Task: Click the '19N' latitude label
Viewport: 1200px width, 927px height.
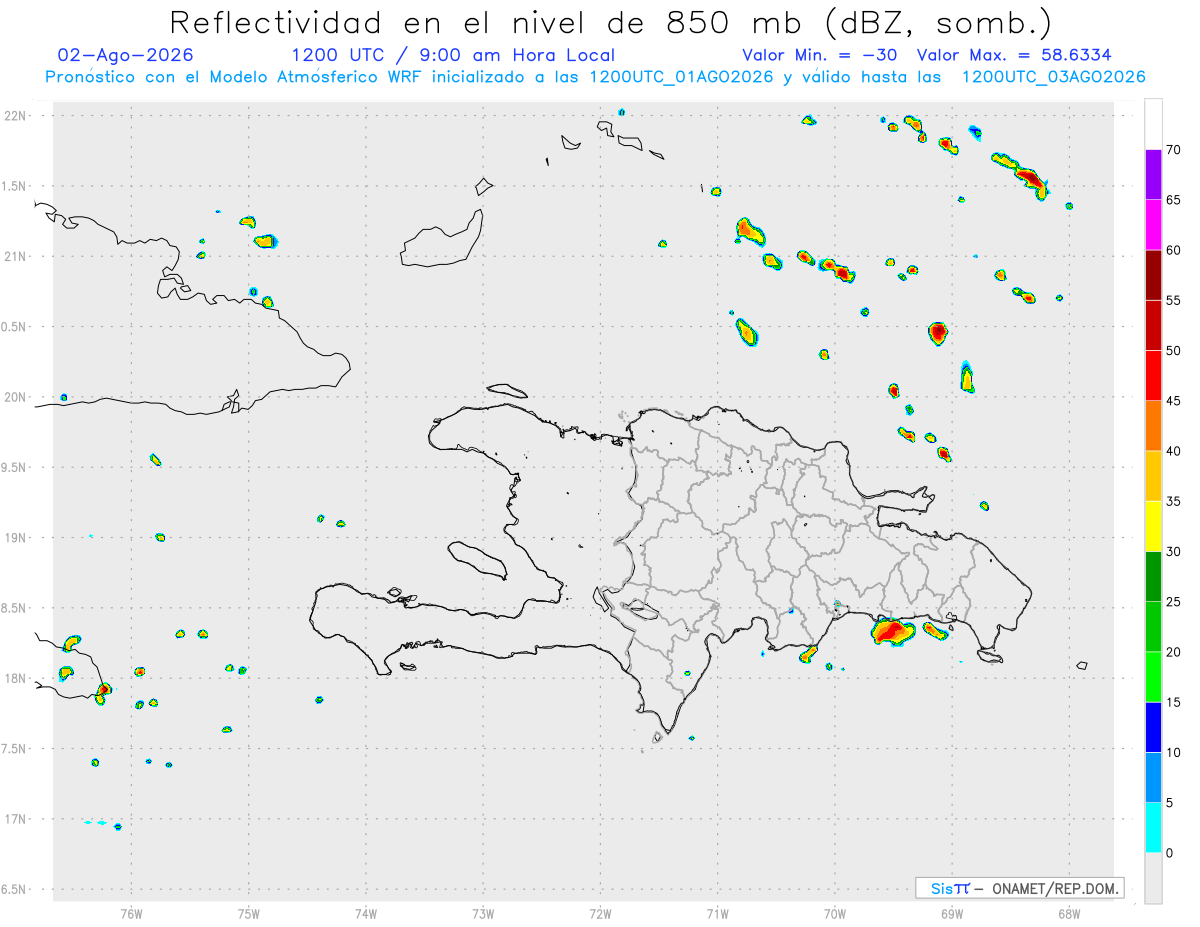Action: pos(17,537)
